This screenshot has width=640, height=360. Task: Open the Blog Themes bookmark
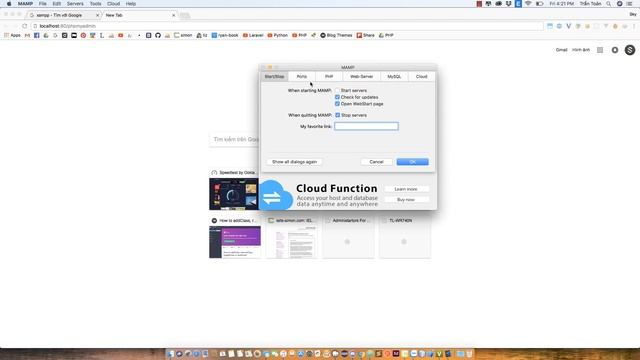336,35
